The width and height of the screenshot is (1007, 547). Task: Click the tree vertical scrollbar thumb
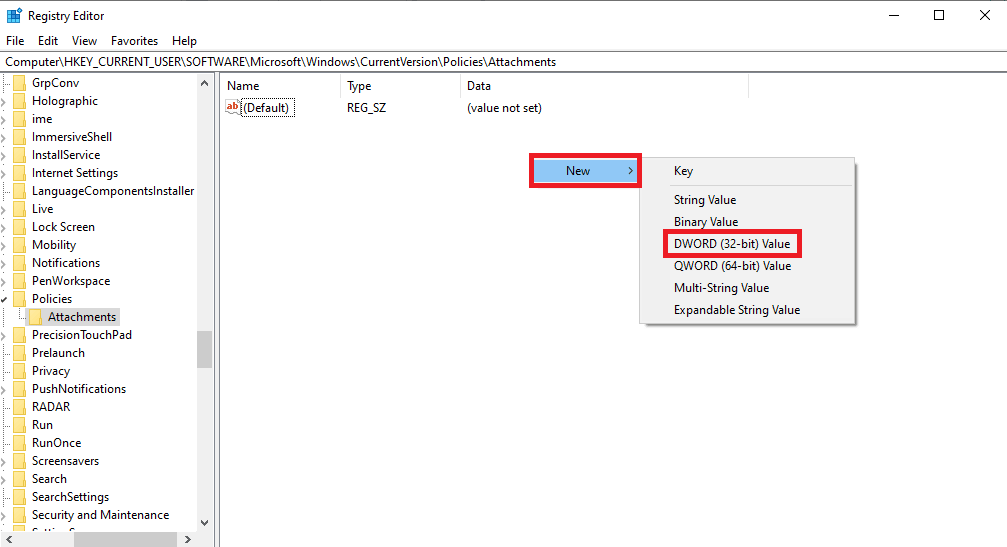204,349
